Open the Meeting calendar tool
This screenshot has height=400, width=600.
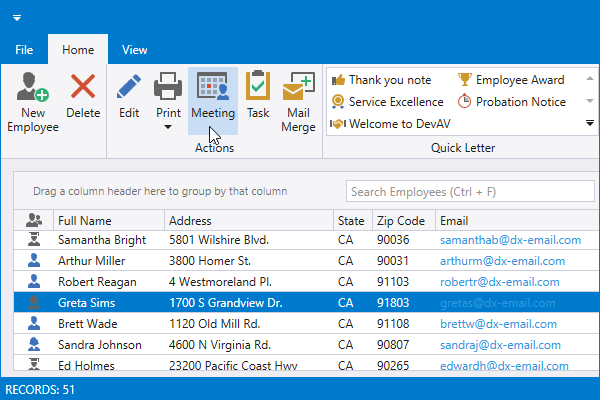click(213, 87)
